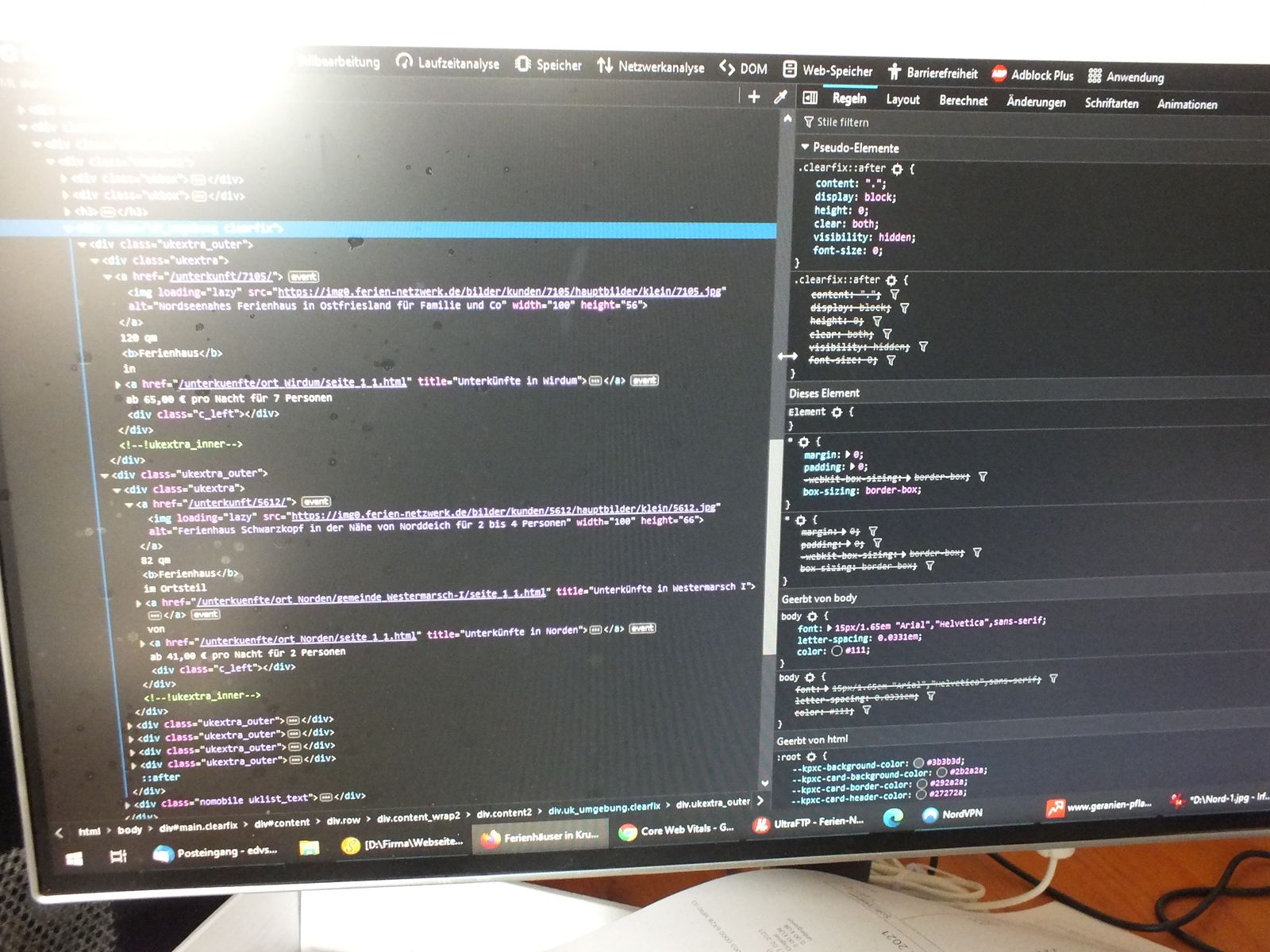Open the Laufzeitanalyse performance panel
1270x952 pixels.
tap(448, 63)
